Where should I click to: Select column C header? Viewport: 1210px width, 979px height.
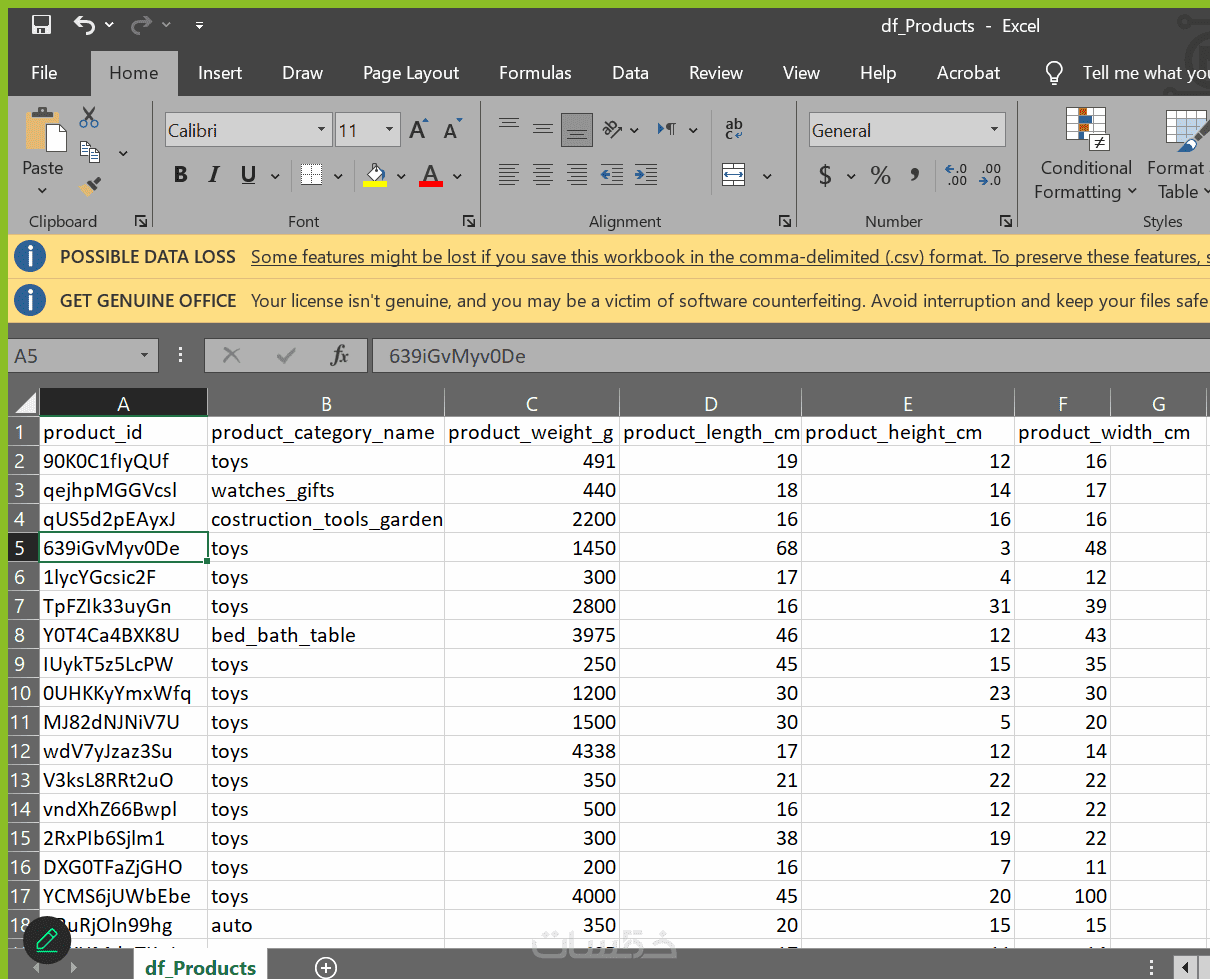(532, 404)
